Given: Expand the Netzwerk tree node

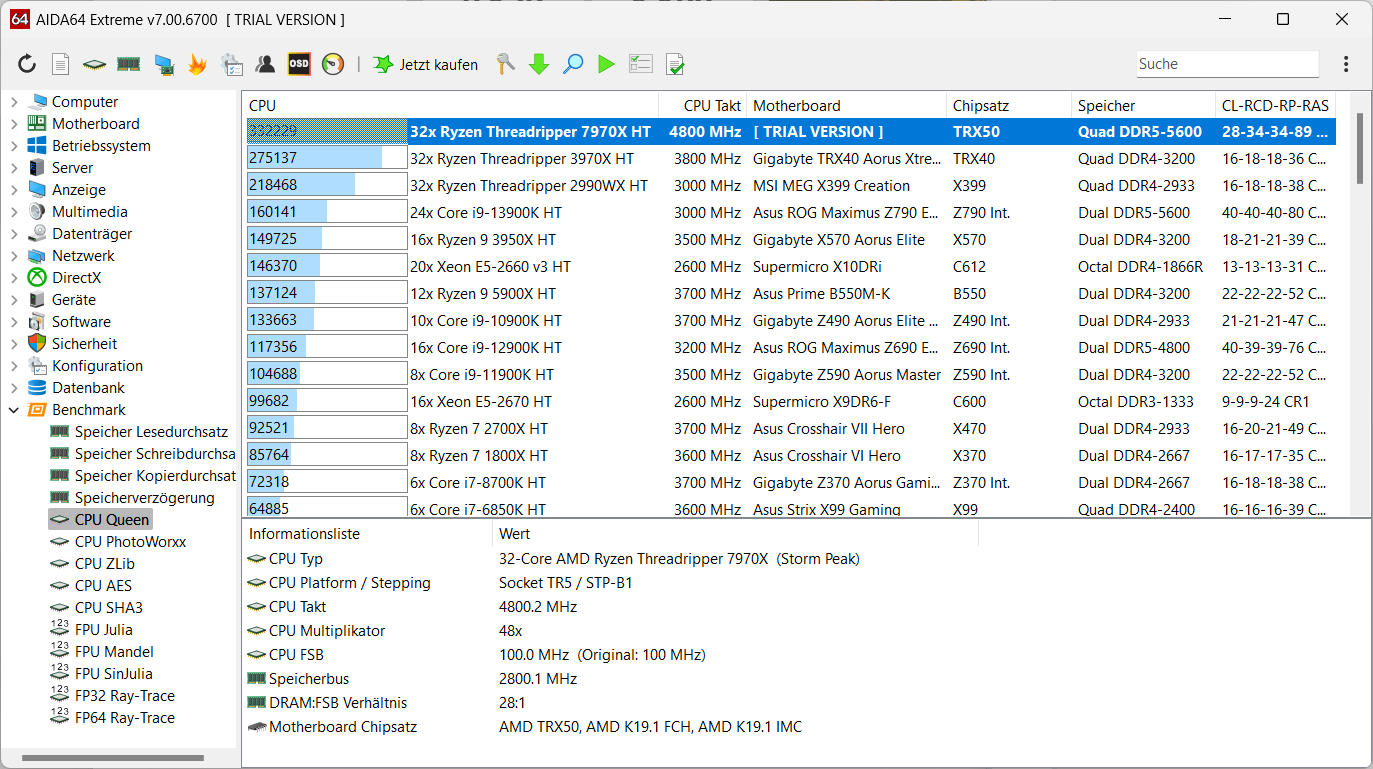Looking at the screenshot, I should [x=14, y=256].
